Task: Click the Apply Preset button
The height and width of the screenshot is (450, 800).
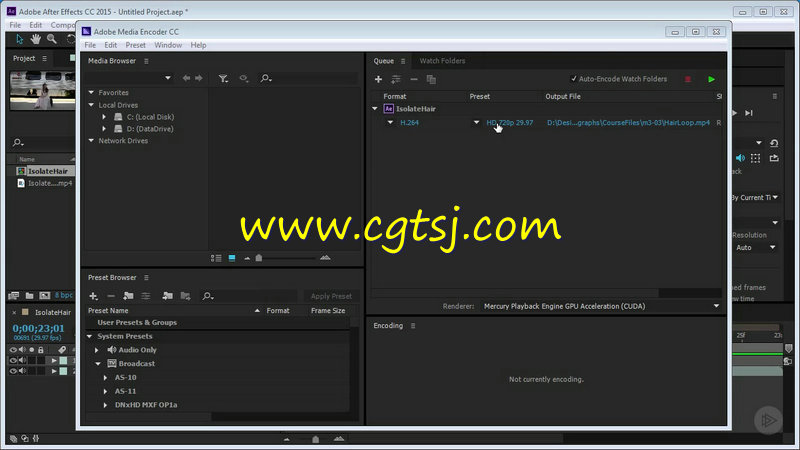Action: pyautogui.click(x=331, y=296)
